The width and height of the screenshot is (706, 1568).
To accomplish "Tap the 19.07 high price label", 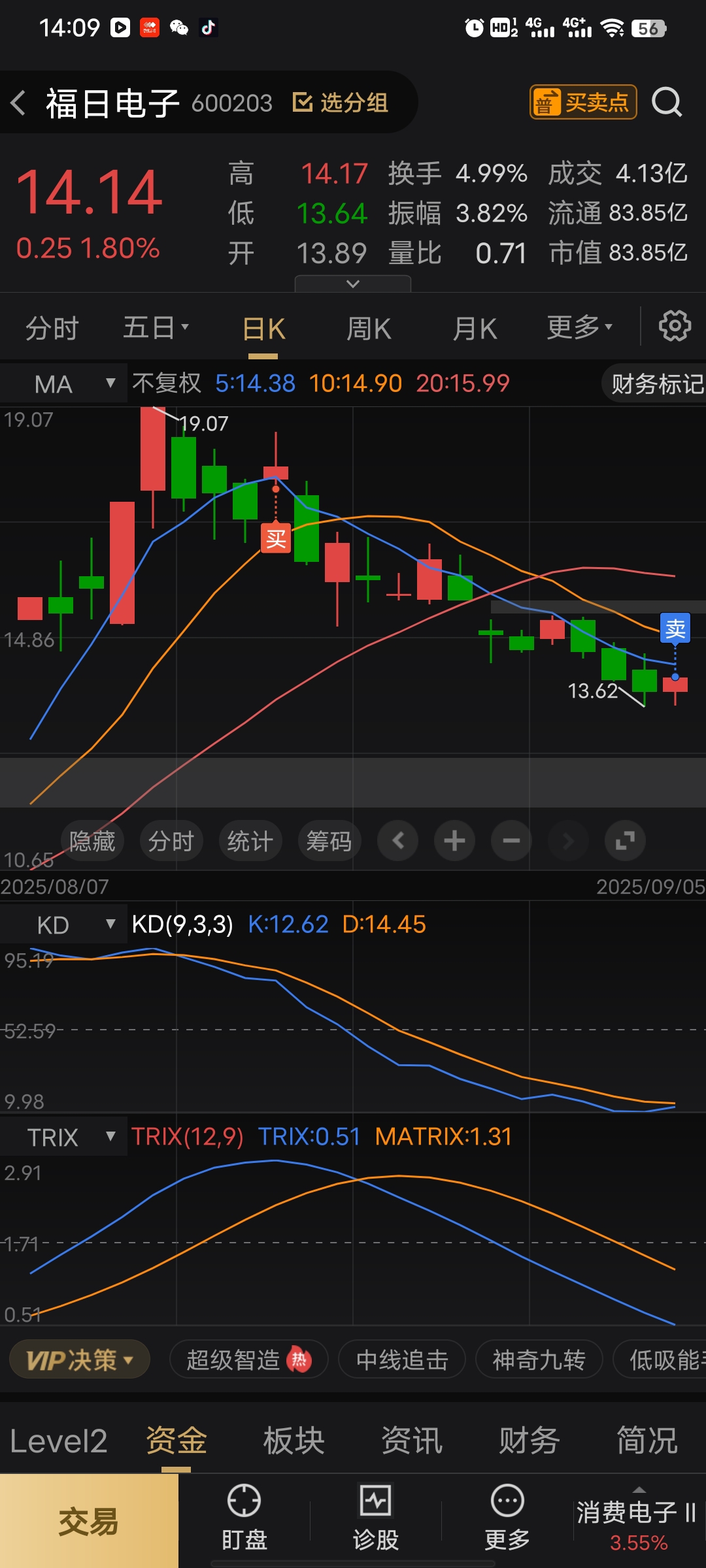I will (x=203, y=423).
